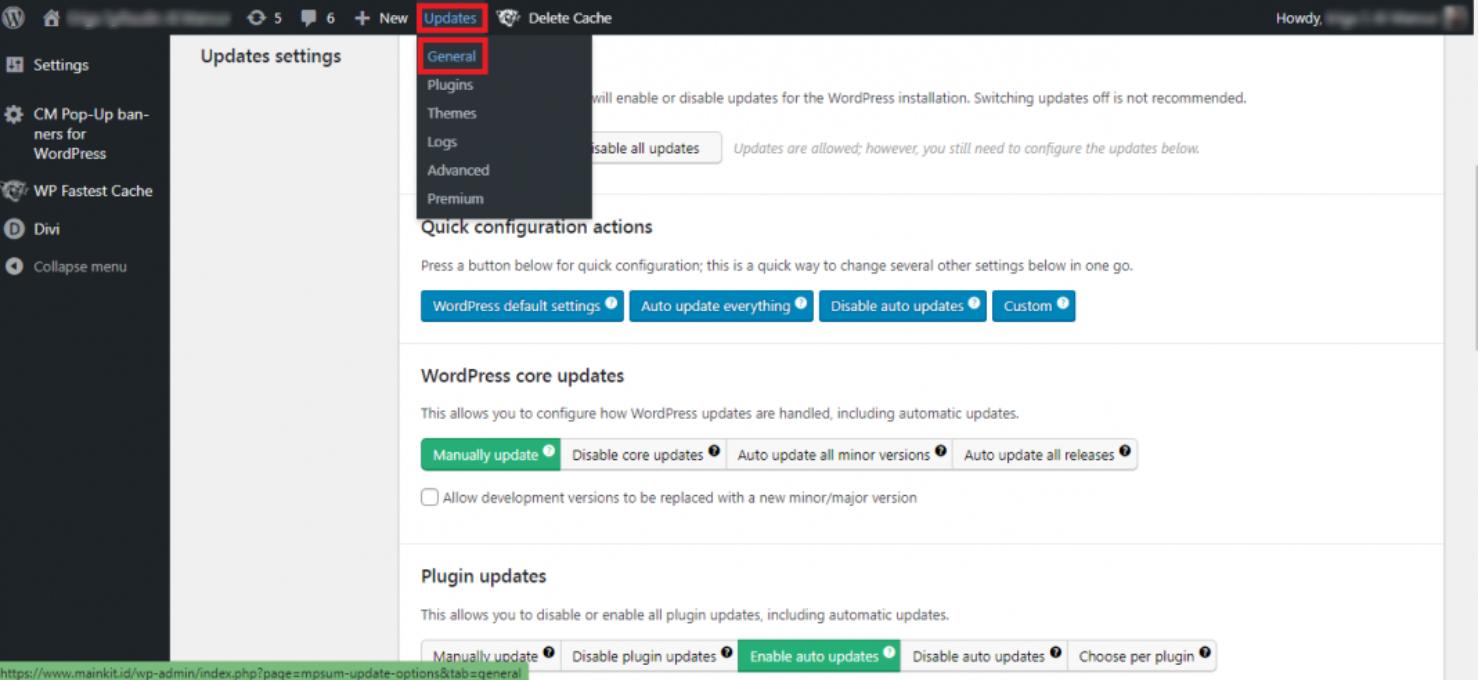Open the pending updates counter icon
This screenshot has height=680, width=1478.
257,18
